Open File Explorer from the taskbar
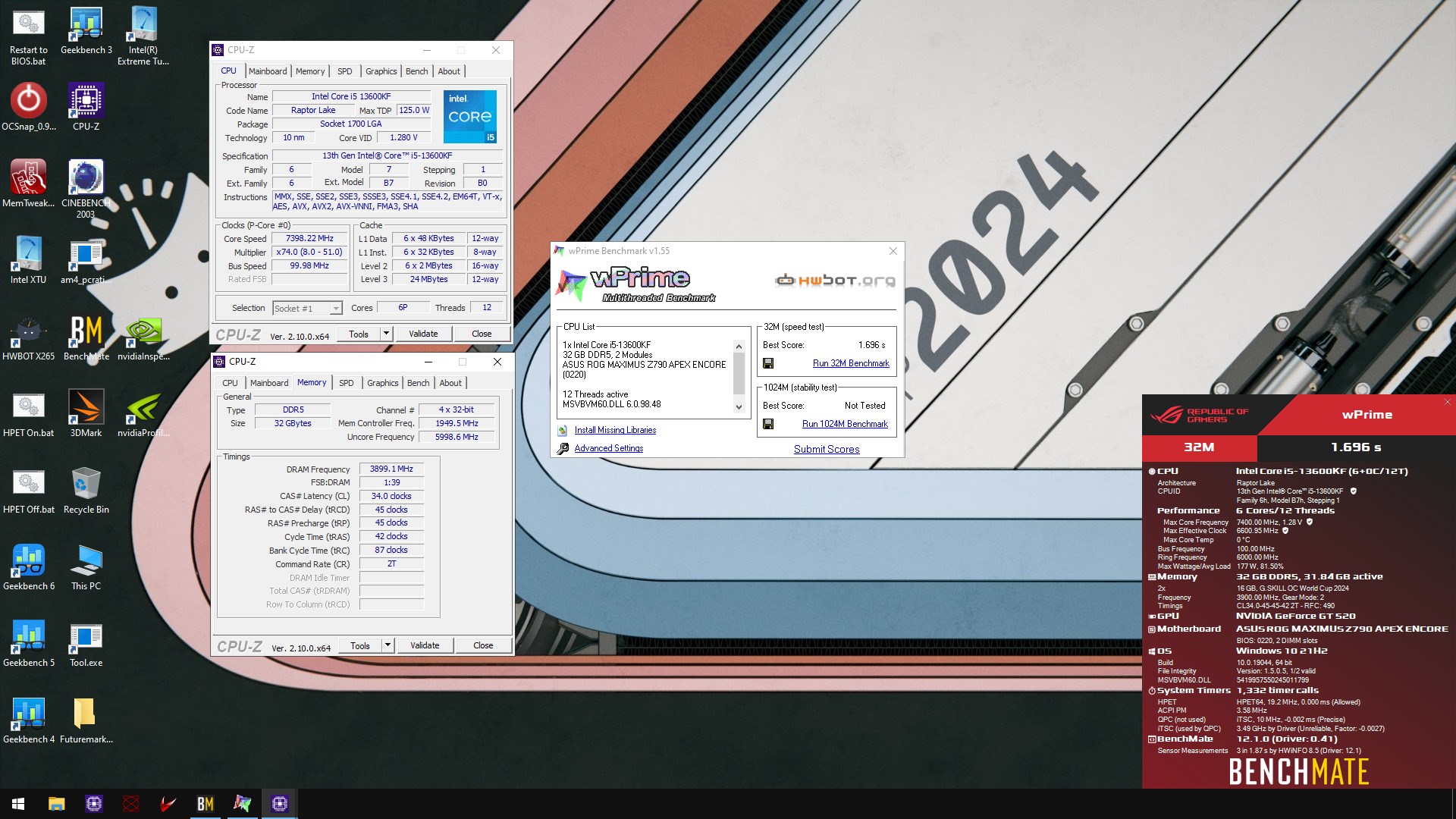1456x819 pixels. (x=56, y=804)
